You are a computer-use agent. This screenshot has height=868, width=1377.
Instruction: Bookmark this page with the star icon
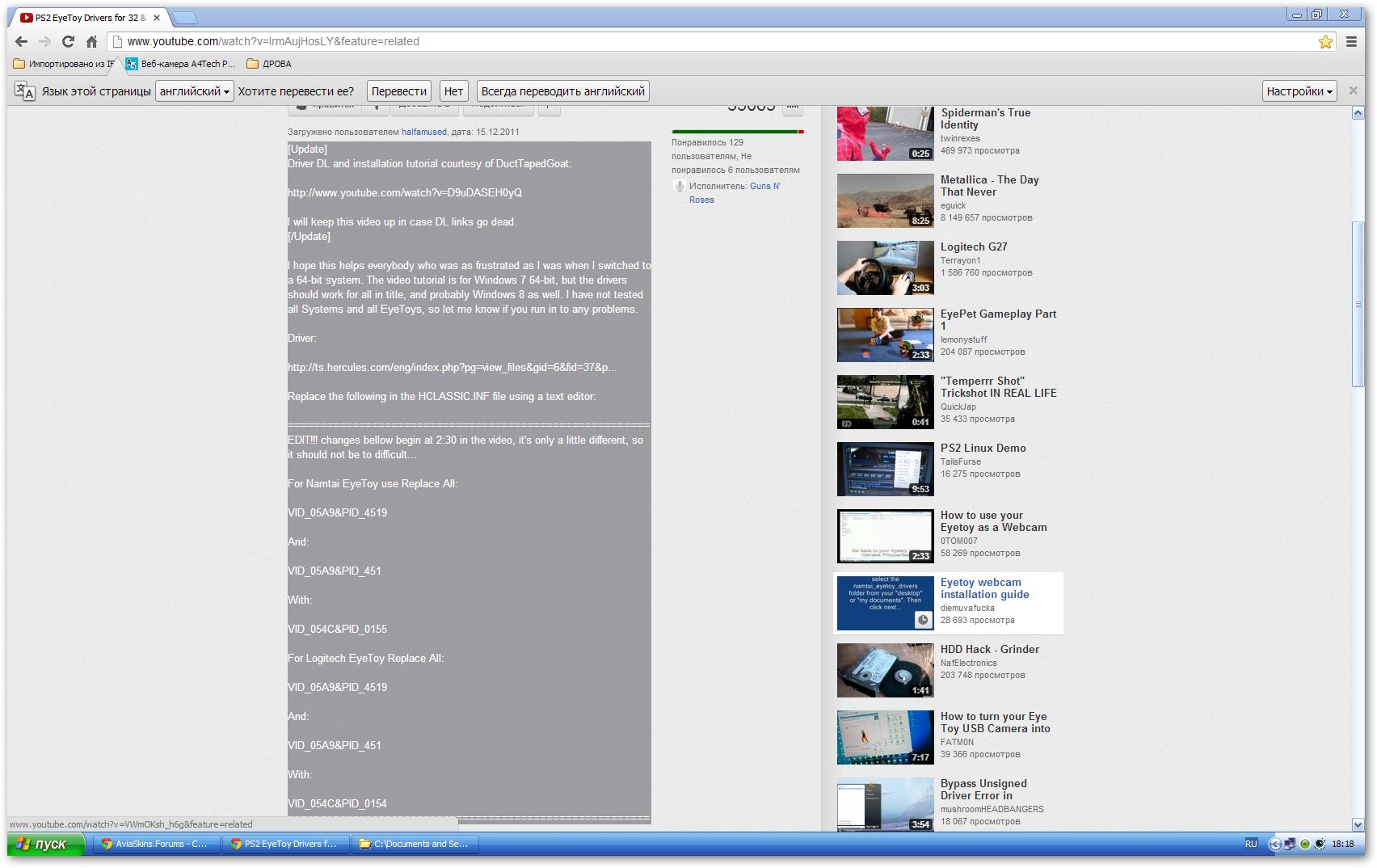1325,41
